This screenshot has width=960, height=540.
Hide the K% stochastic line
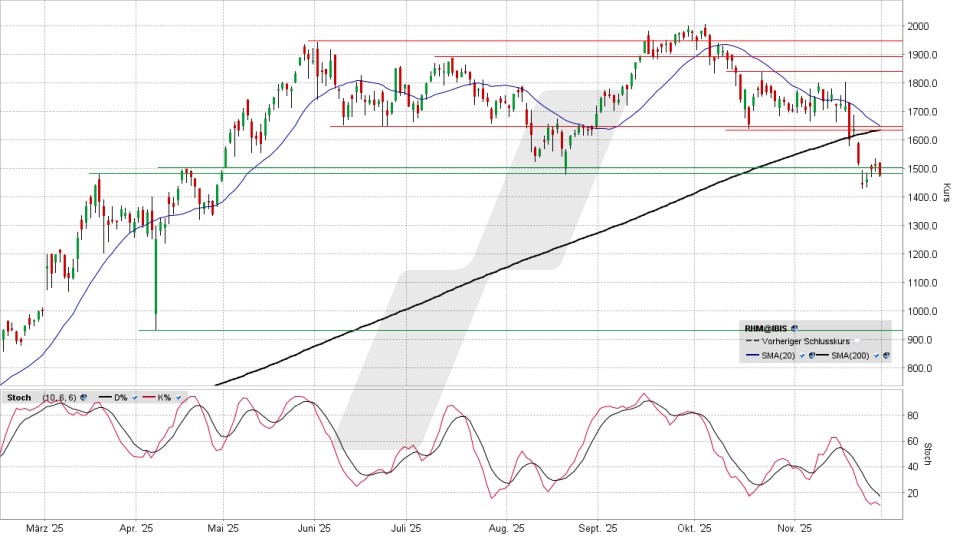178,398
